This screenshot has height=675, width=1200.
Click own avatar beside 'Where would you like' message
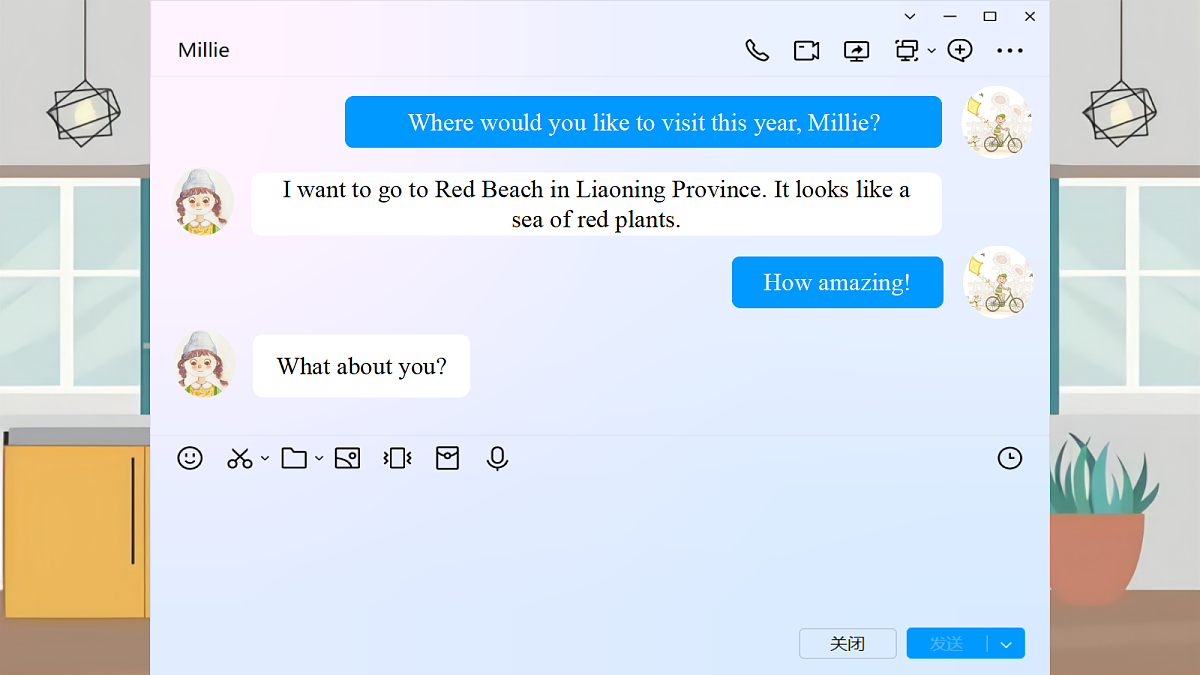[996, 122]
